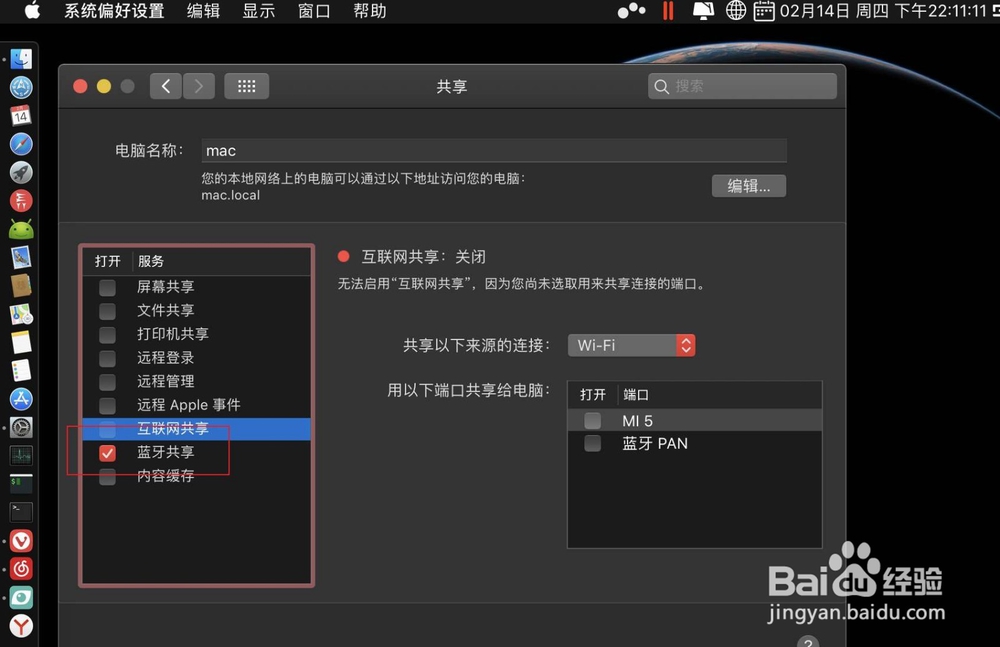Open Terminal from the Dock
Viewport: 1000px width, 647px height.
[x=22, y=513]
